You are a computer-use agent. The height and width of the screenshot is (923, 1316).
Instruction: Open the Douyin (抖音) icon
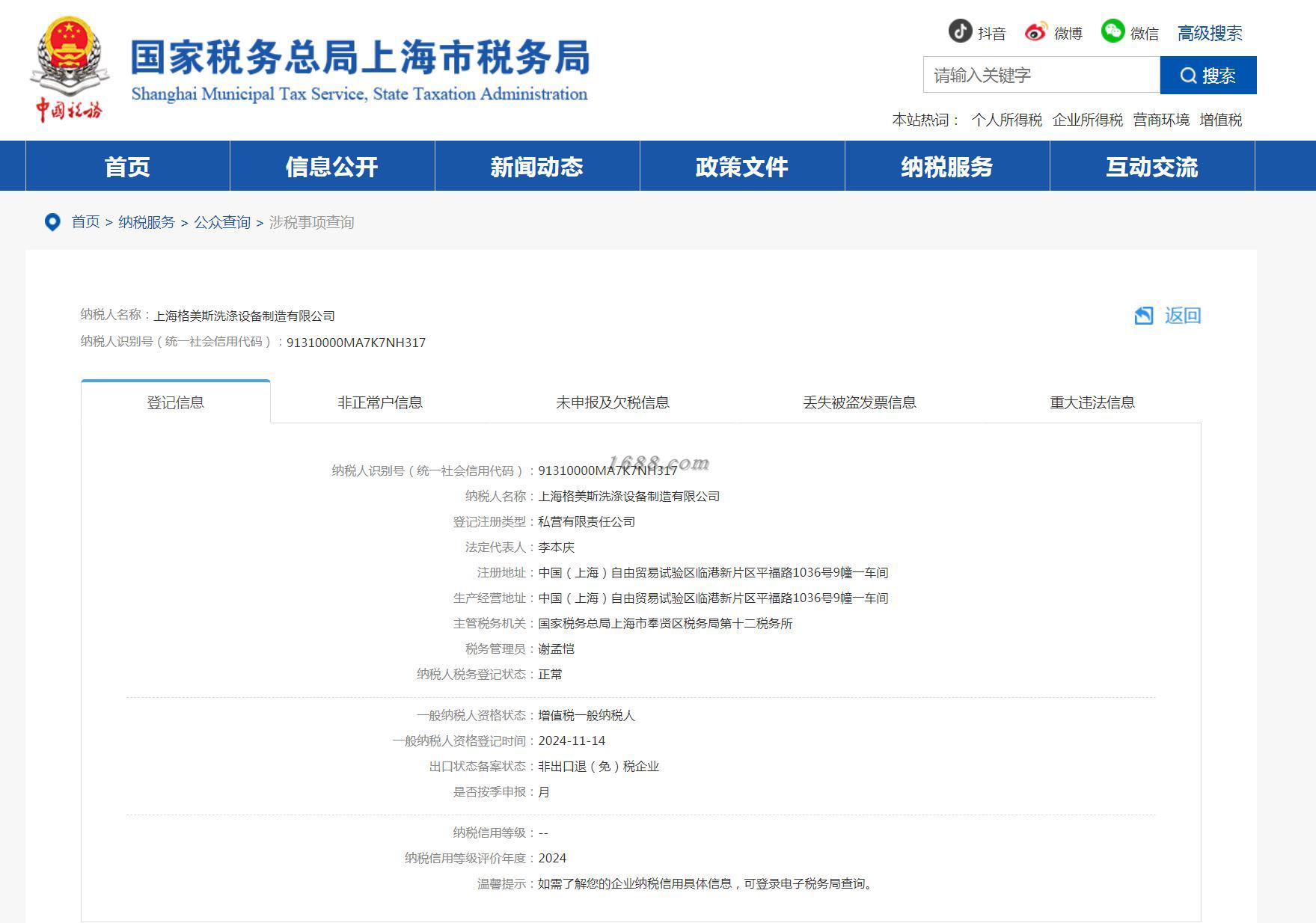coord(960,31)
